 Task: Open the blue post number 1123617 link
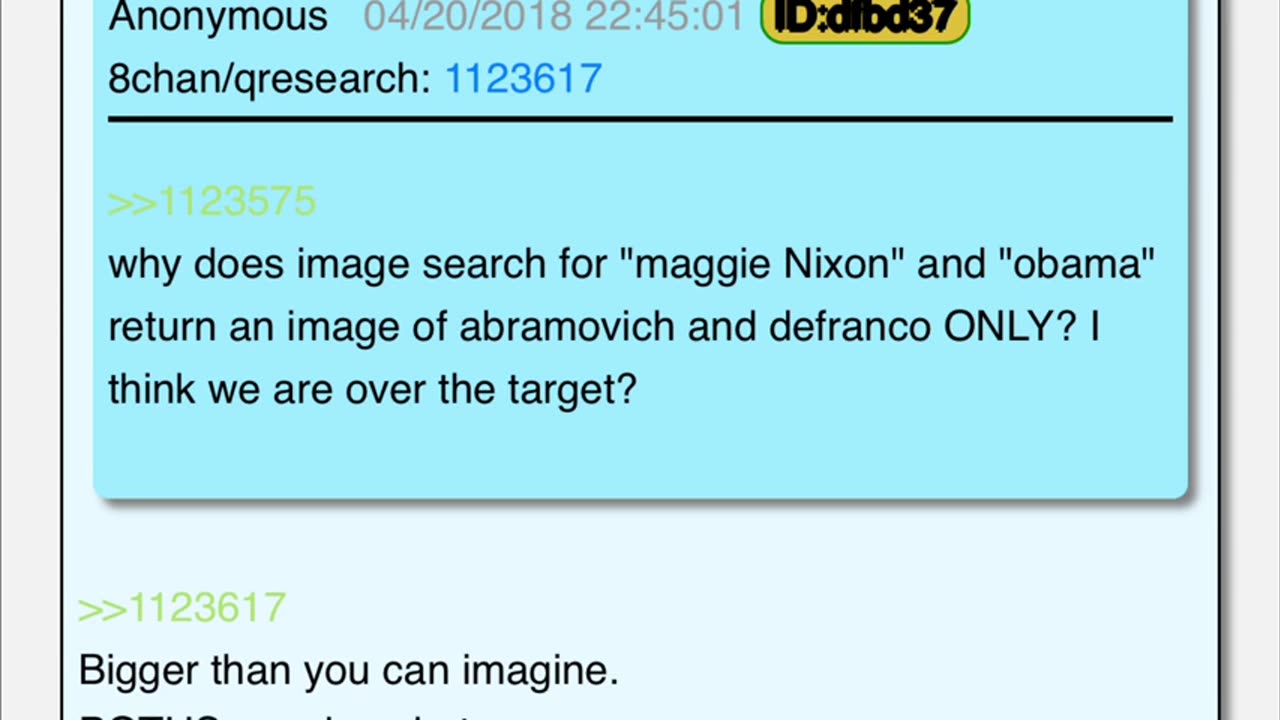pos(523,78)
